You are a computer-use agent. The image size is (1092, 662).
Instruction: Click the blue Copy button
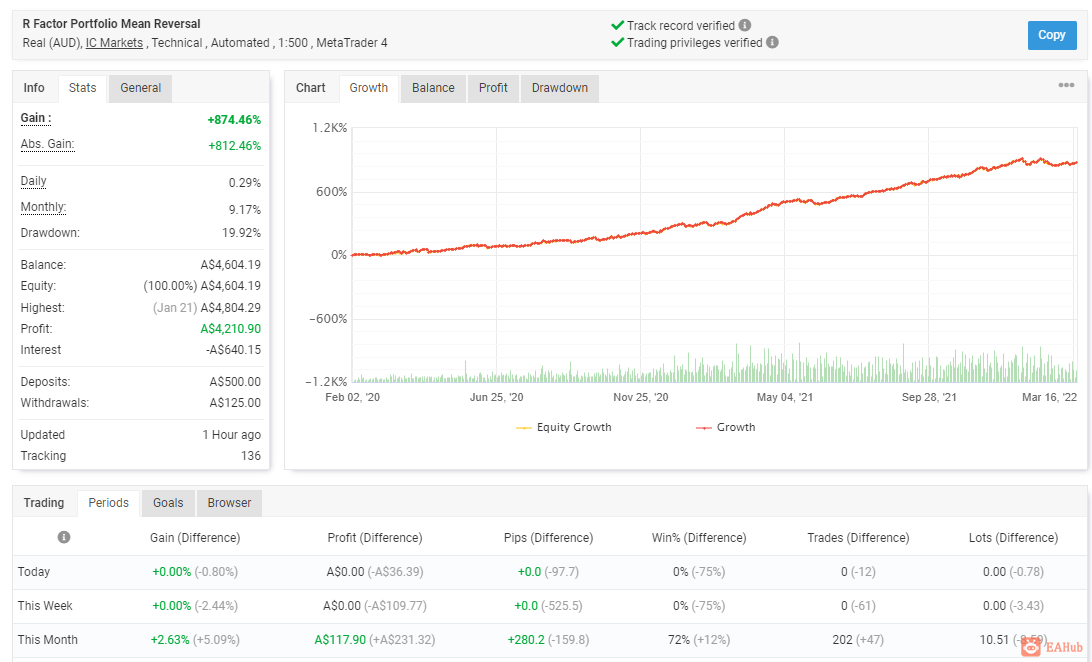click(1052, 35)
